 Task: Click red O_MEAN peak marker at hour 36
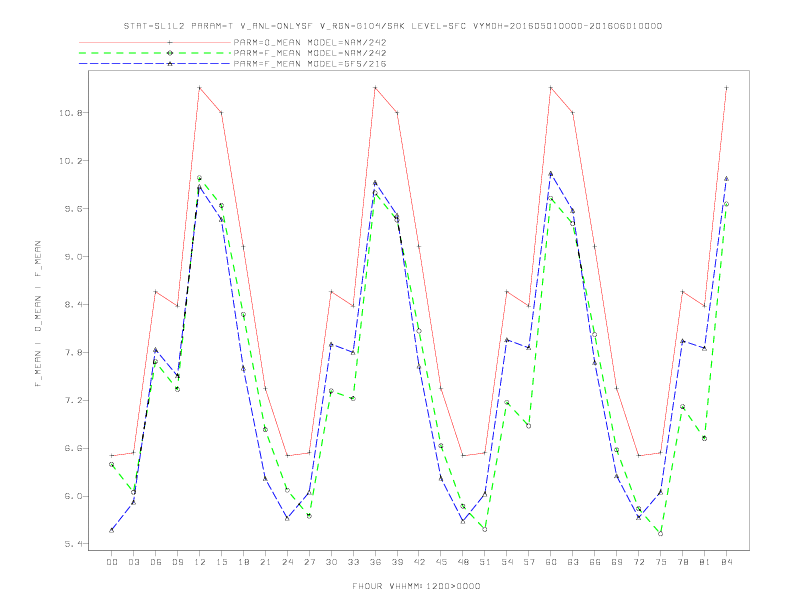coord(375,88)
